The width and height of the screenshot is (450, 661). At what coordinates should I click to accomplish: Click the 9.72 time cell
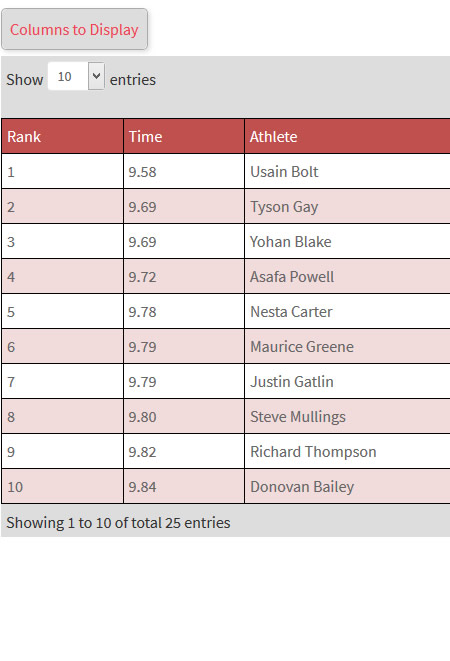pos(184,276)
